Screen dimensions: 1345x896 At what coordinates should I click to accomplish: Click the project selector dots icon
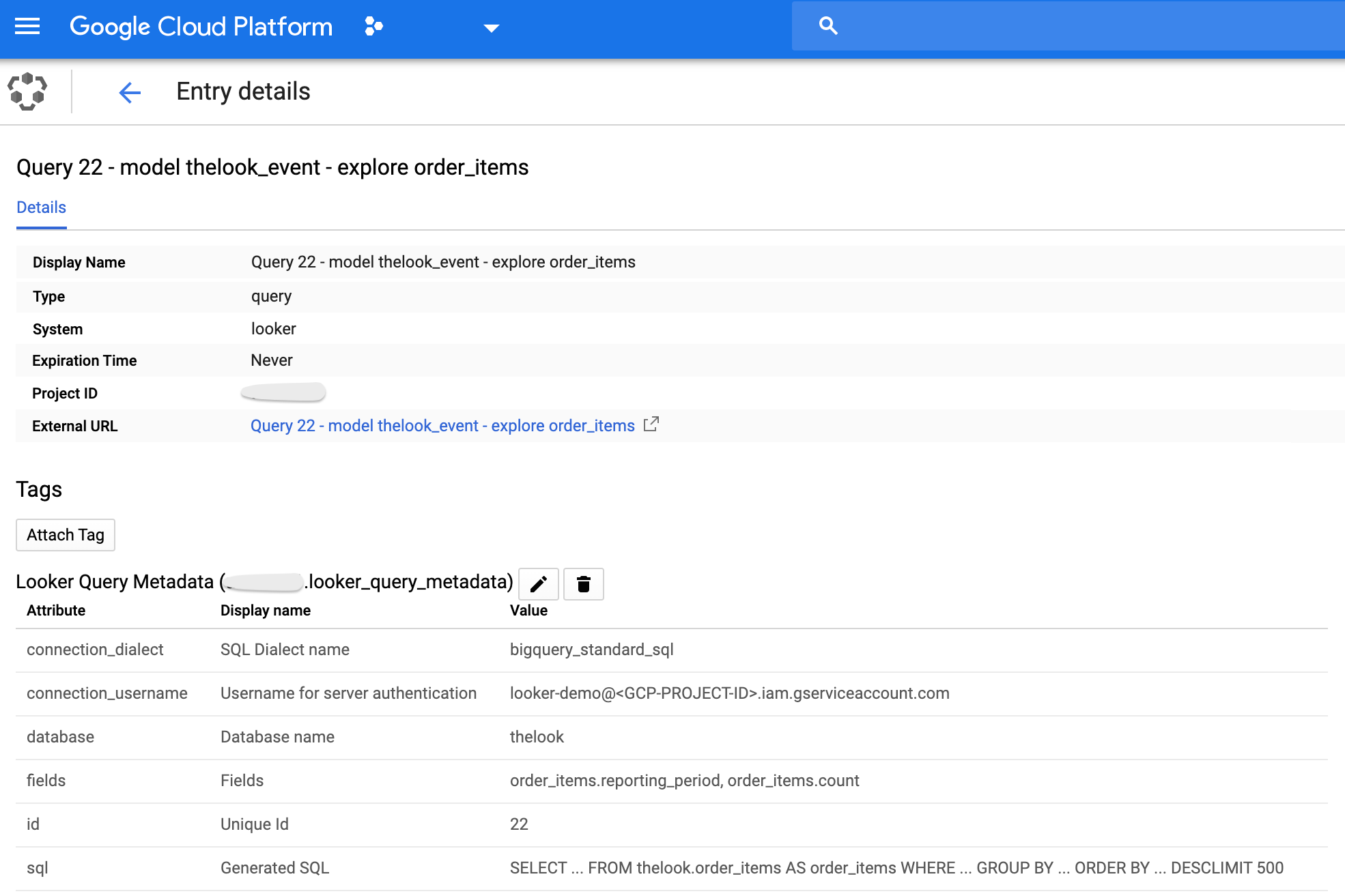coord(373,27)
